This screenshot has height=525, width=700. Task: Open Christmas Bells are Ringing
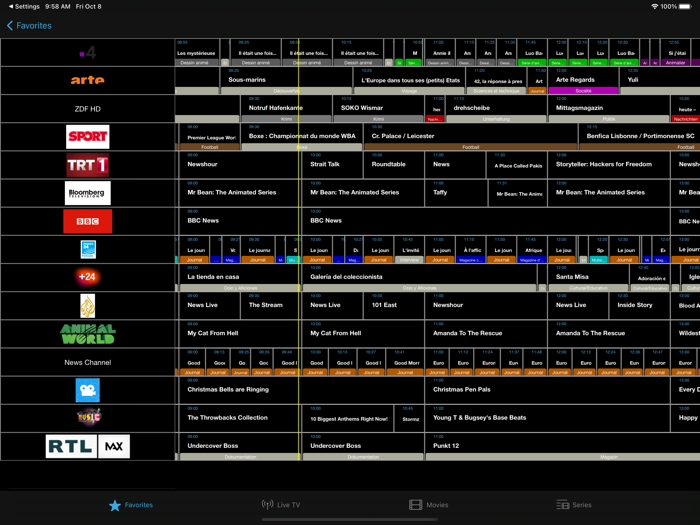click(301, 390)
